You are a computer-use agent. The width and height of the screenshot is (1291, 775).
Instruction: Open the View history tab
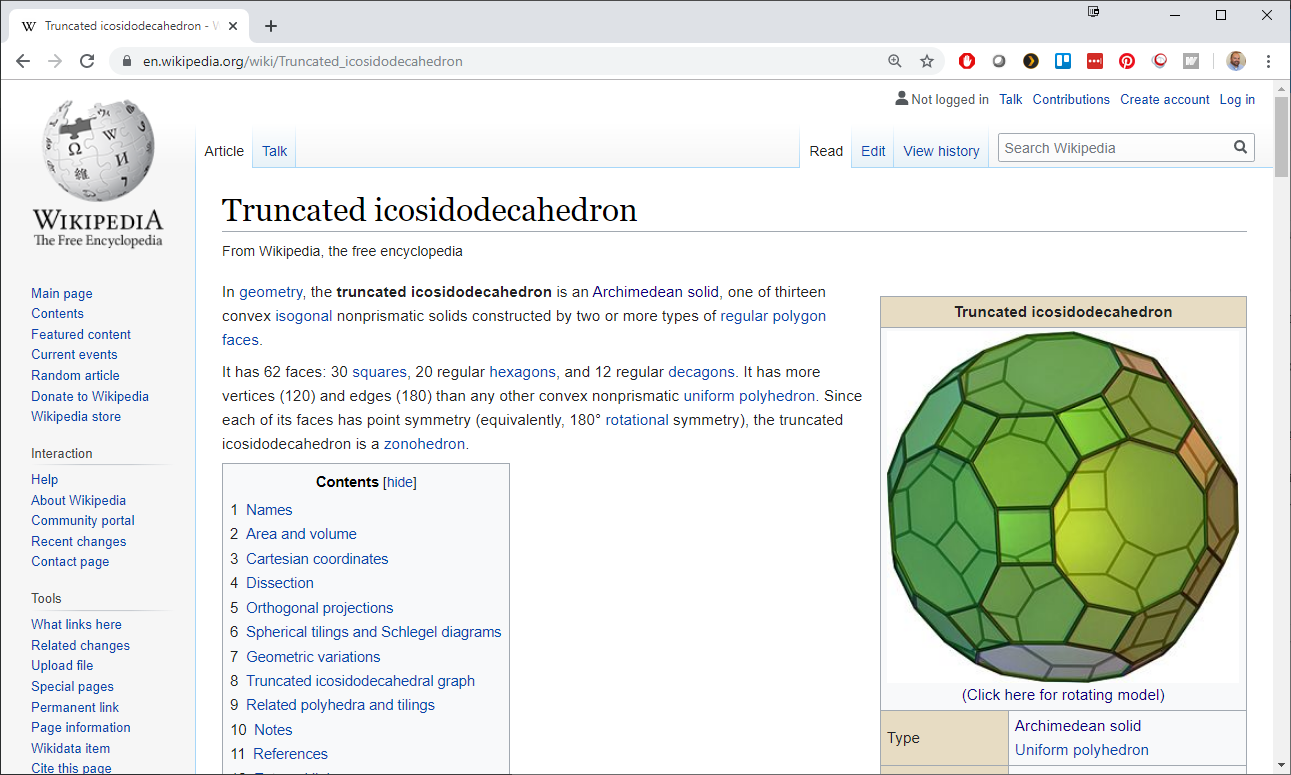[940, 151]
